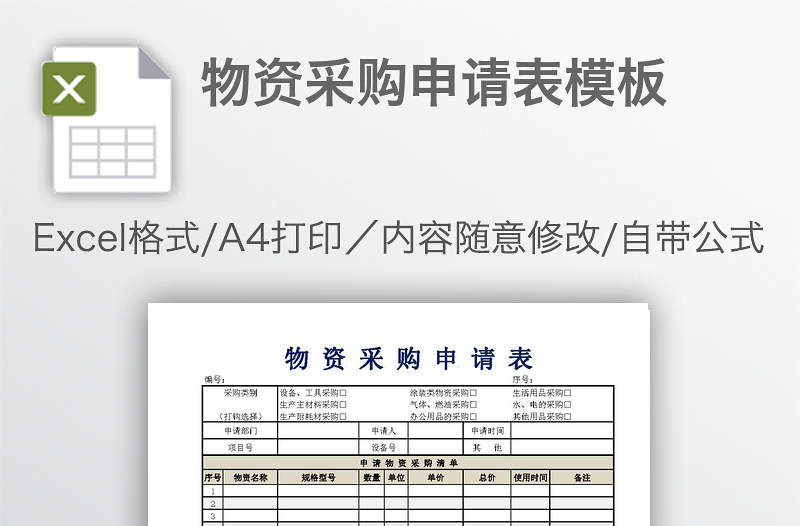Screen dimensions: 800x526
Task: Tick the 生活用品采购 checkbox
Action: (x=567, y=393)
